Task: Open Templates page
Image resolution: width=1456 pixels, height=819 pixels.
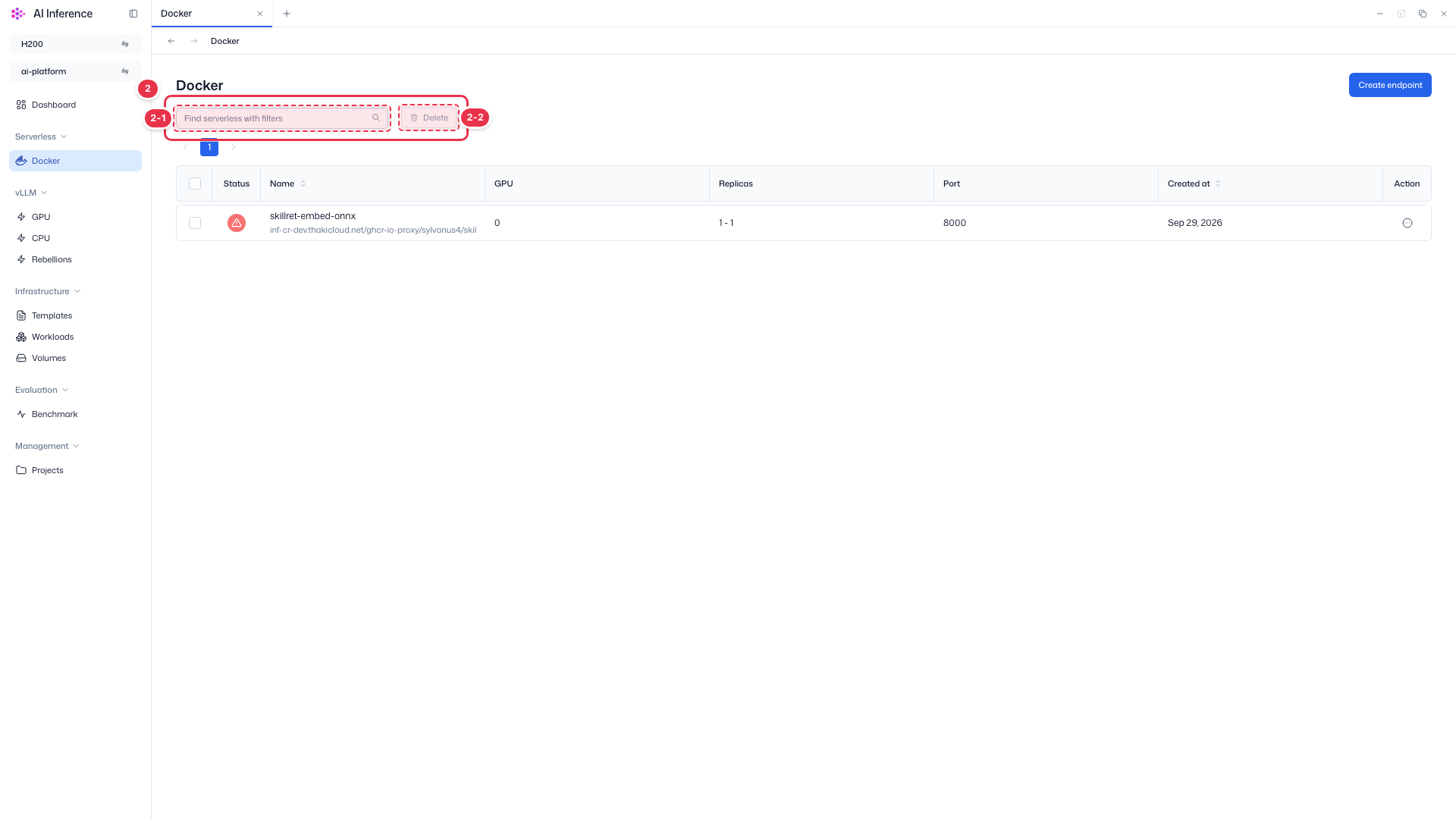Action: [75, 315]
